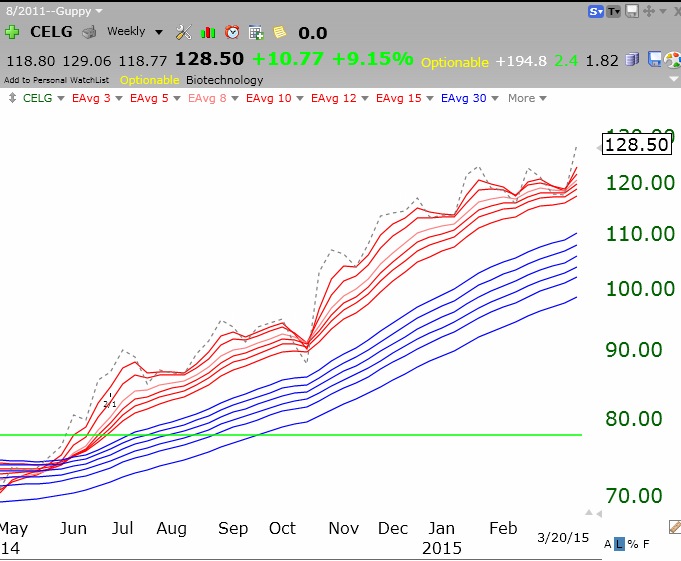Click the 1.82 value in header
This screenshot has height=561, width=681.
click(x=602, y=61)
